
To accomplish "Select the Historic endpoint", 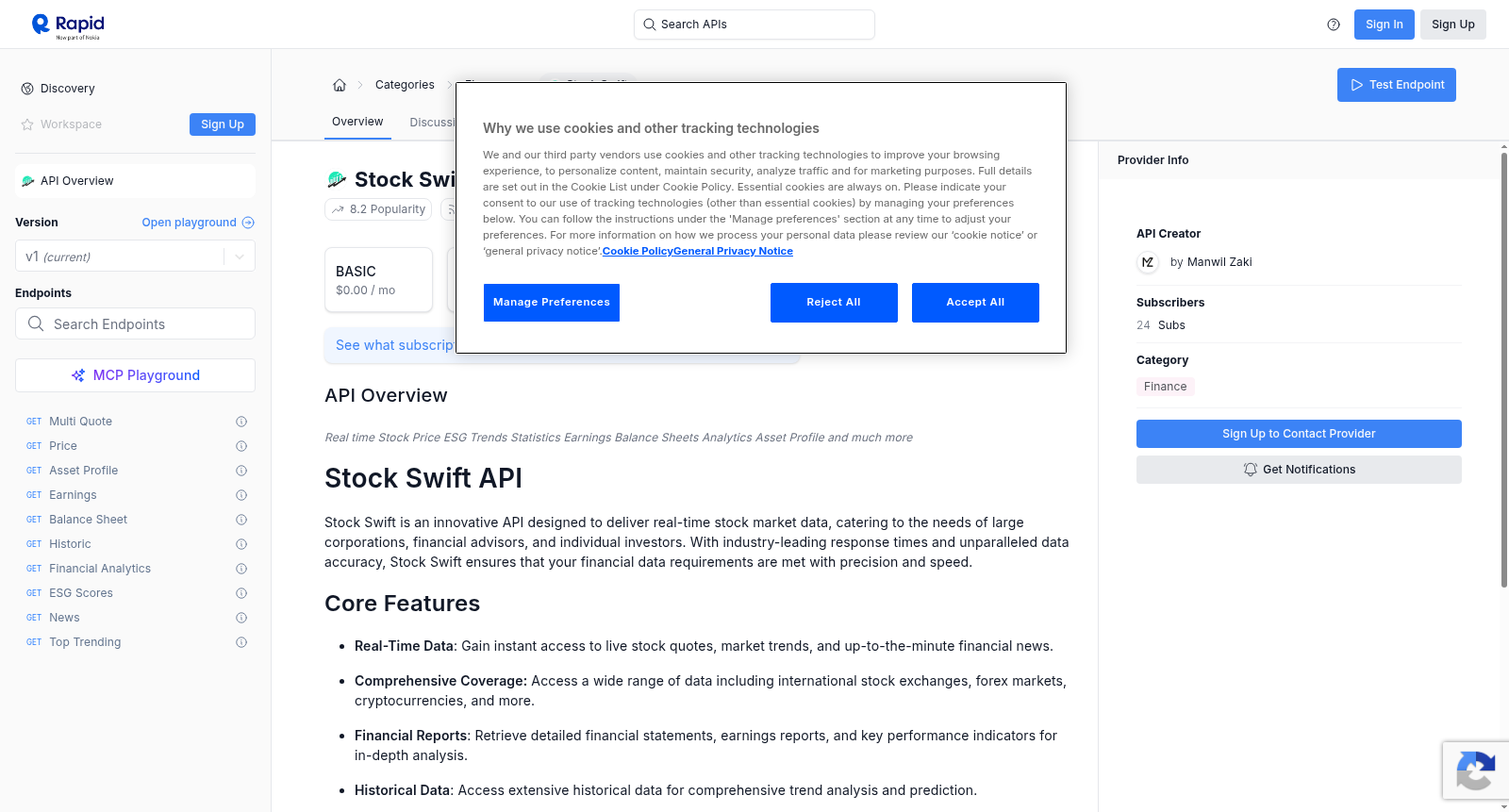I will tap(70, 544).
